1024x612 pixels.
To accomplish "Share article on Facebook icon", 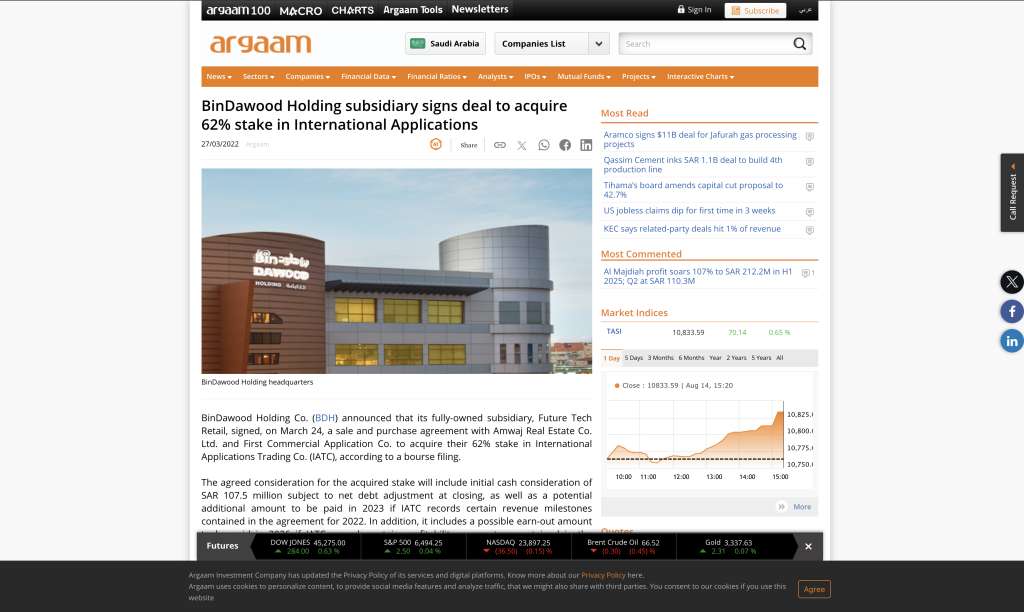I will click(x=565, y=145).
